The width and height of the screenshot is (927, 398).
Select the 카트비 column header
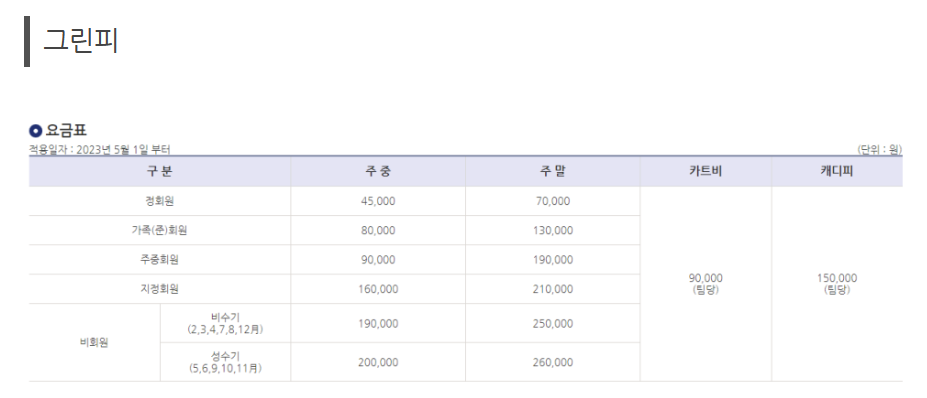(x=705, y=172)
